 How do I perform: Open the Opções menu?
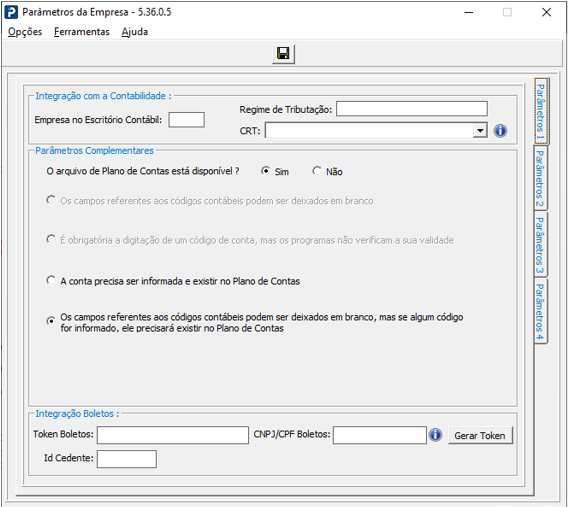point(25,32)
